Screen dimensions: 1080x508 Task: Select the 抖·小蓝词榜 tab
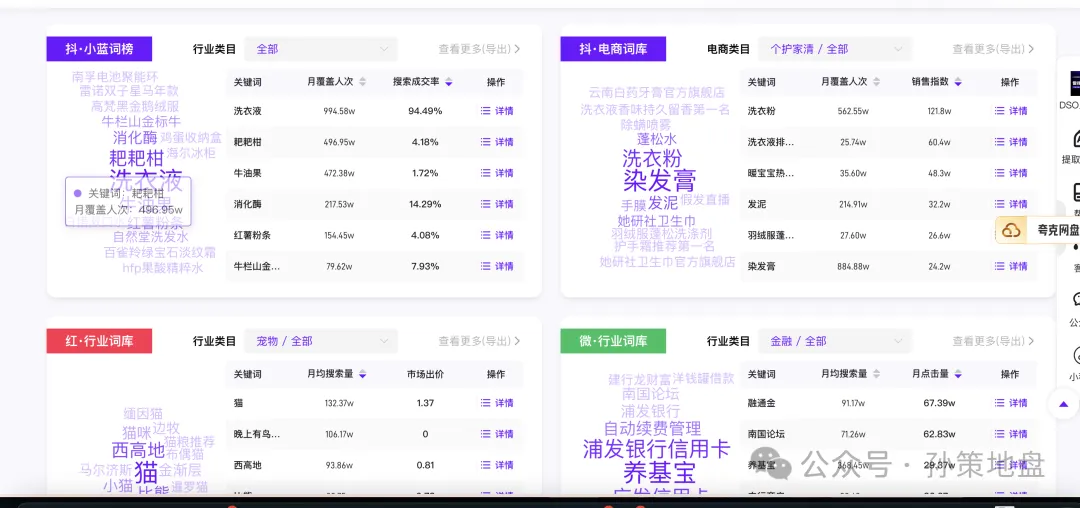click(99, 49)
